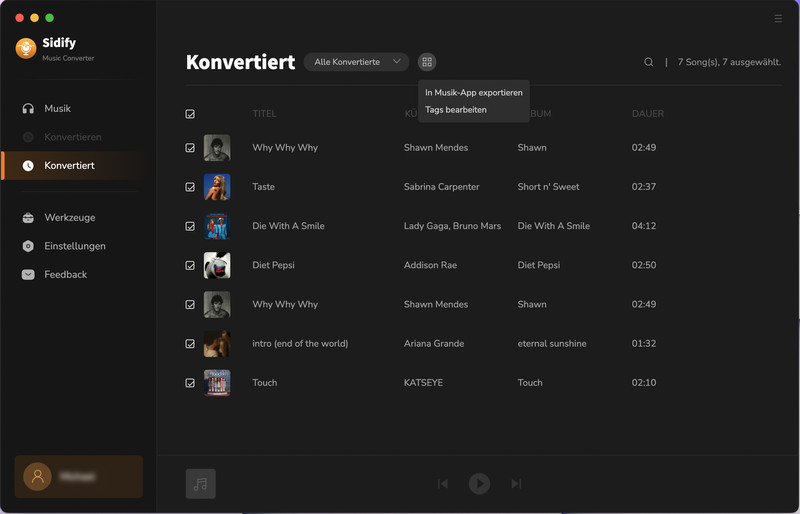
Task: Click the 7 Song(s), 7 ausgewählt status text
Action: tap(729, 62)
